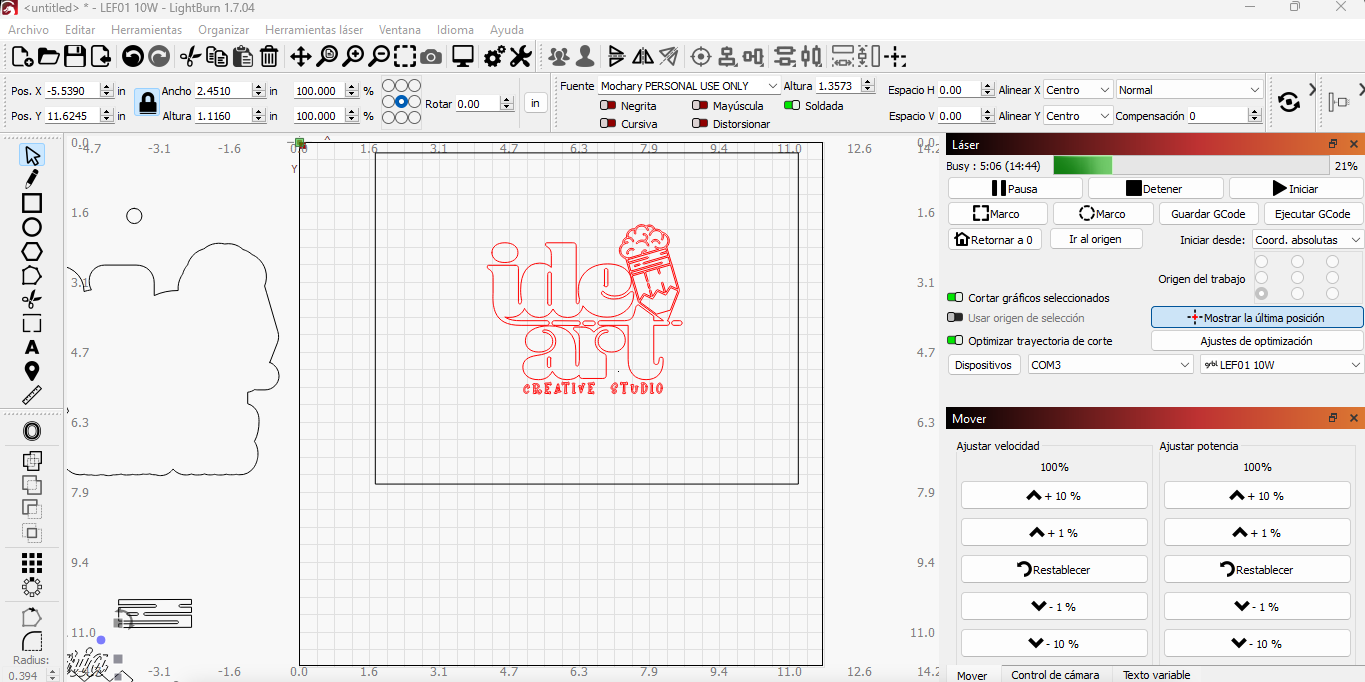
Task: Open the Herramientas menu
Action: [146, 30]
